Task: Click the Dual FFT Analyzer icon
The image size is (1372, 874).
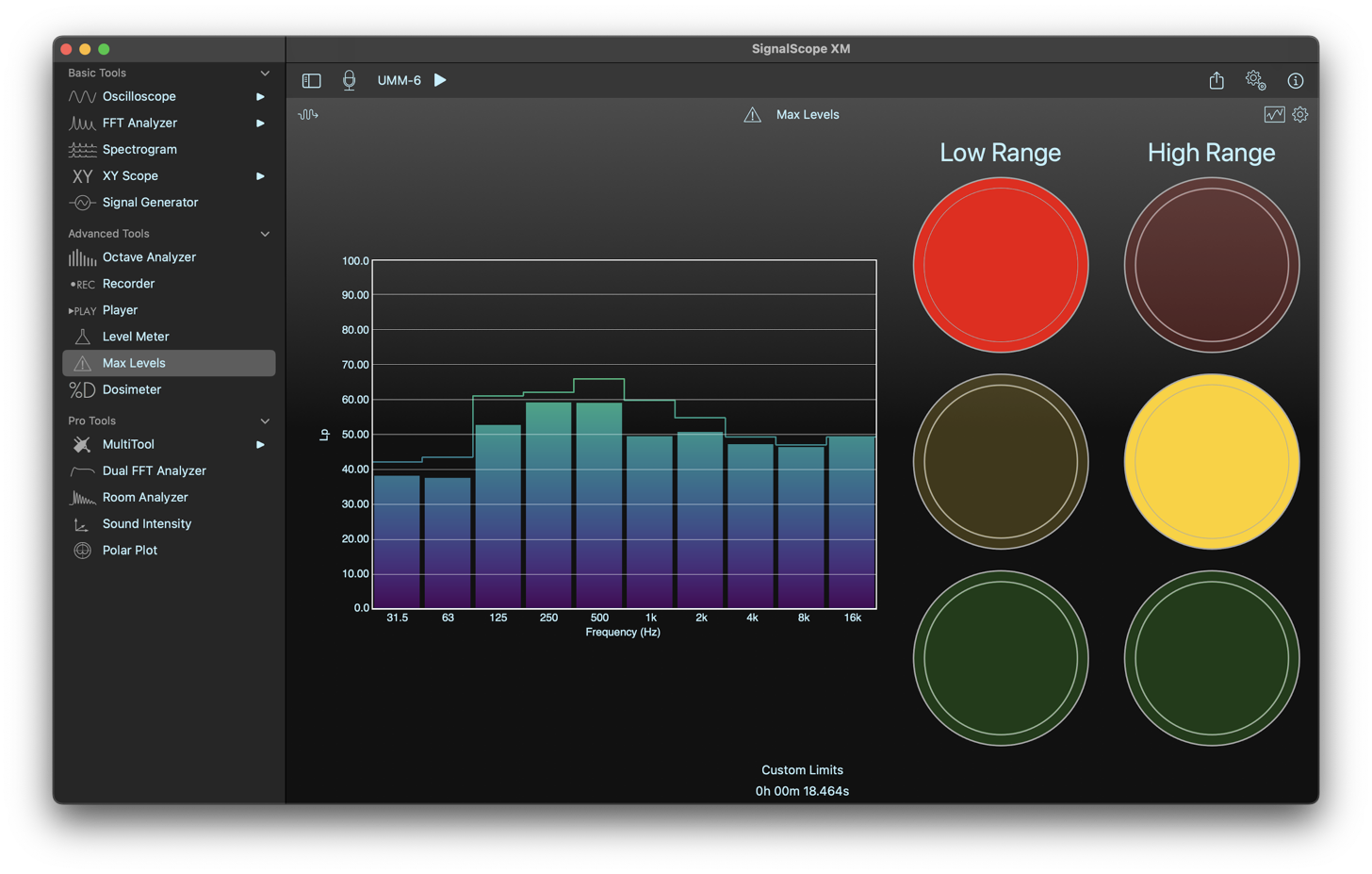Action: click(x=82, y=470)
